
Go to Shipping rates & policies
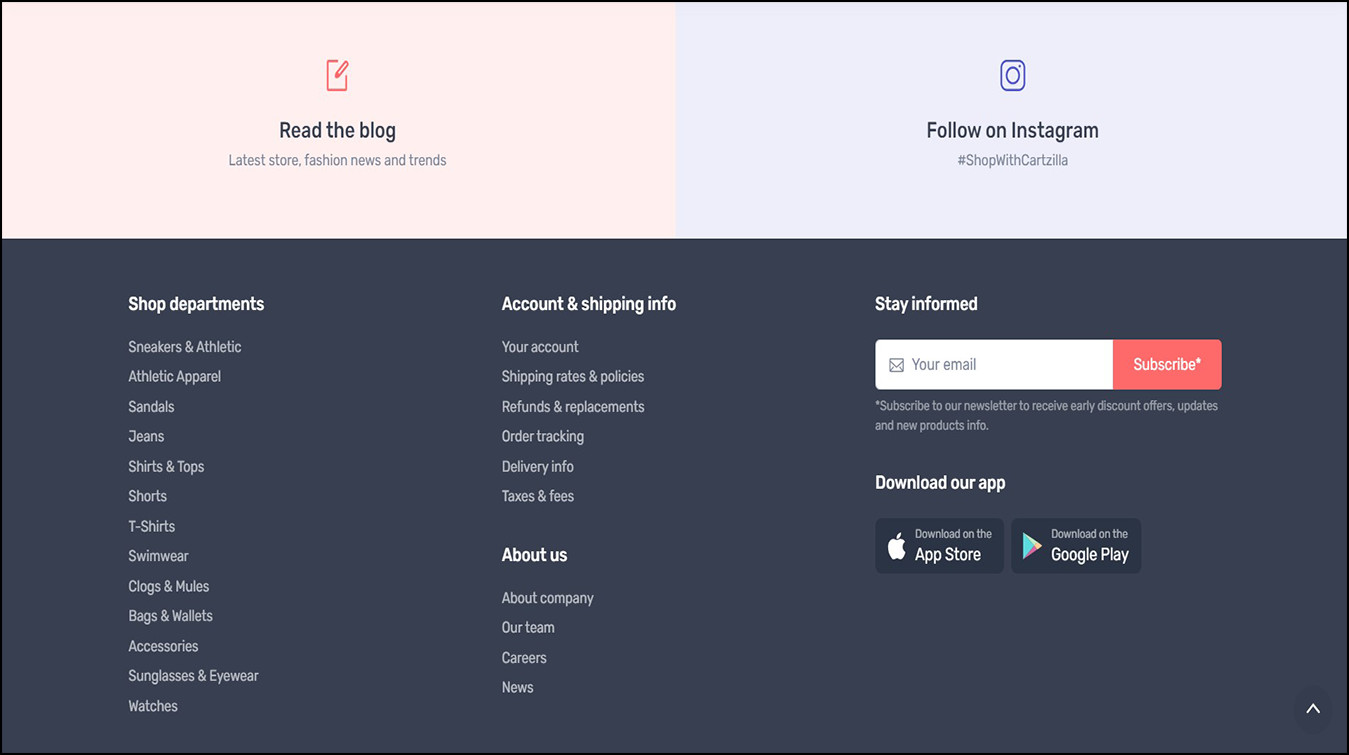point(572,377)
